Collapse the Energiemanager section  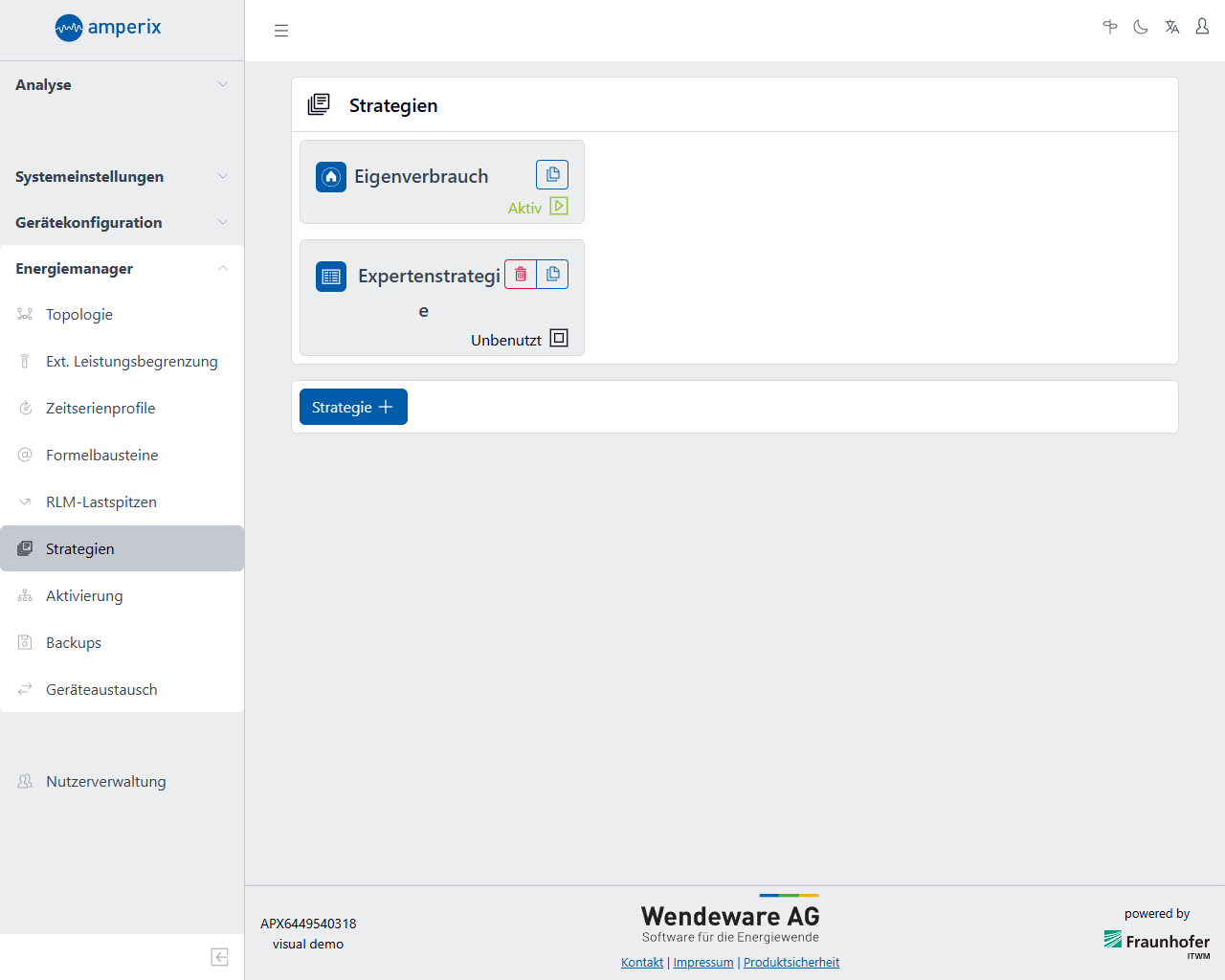coord(122,268)
